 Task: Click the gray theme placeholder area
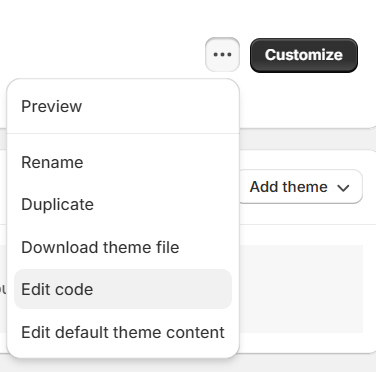pyautogui.click(x=301, y=289)
